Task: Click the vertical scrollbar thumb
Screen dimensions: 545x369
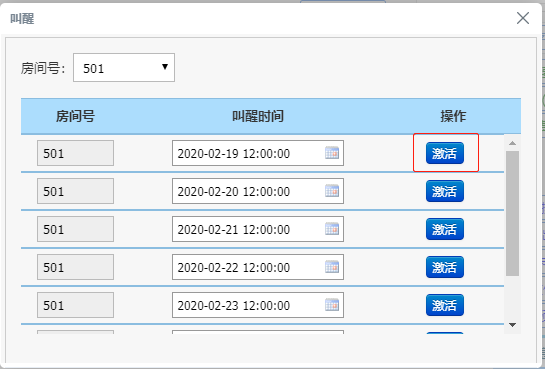Action: tap(512, 213)
